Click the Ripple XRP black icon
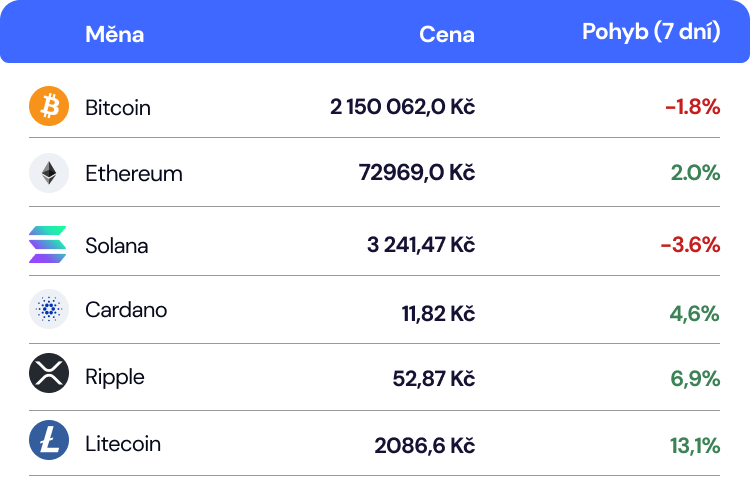The width and height of the screenshot is (750, 500). pyautogui.click(x=48, y=374)
